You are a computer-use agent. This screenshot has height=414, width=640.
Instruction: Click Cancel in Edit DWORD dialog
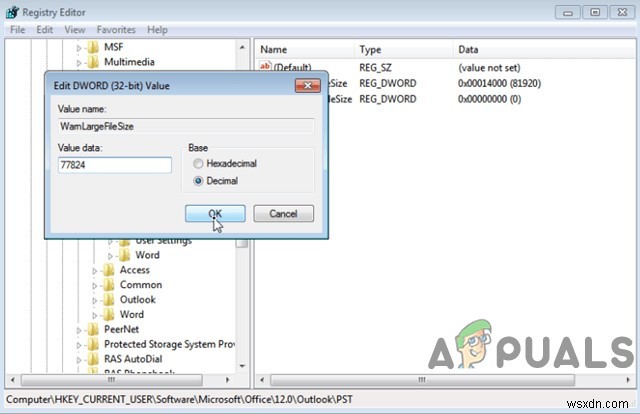pyautogui.click(x=283, y=214)
